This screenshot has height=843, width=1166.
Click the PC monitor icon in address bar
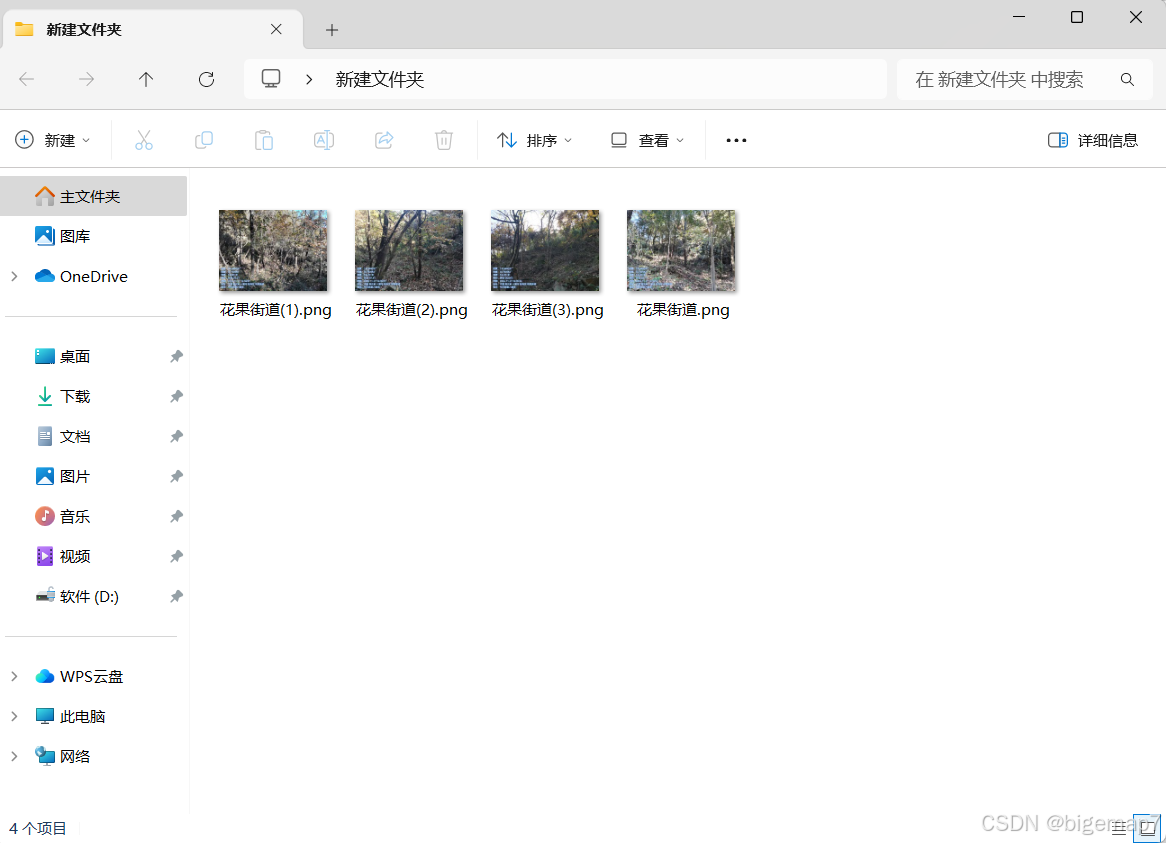(x=271, y=79)
